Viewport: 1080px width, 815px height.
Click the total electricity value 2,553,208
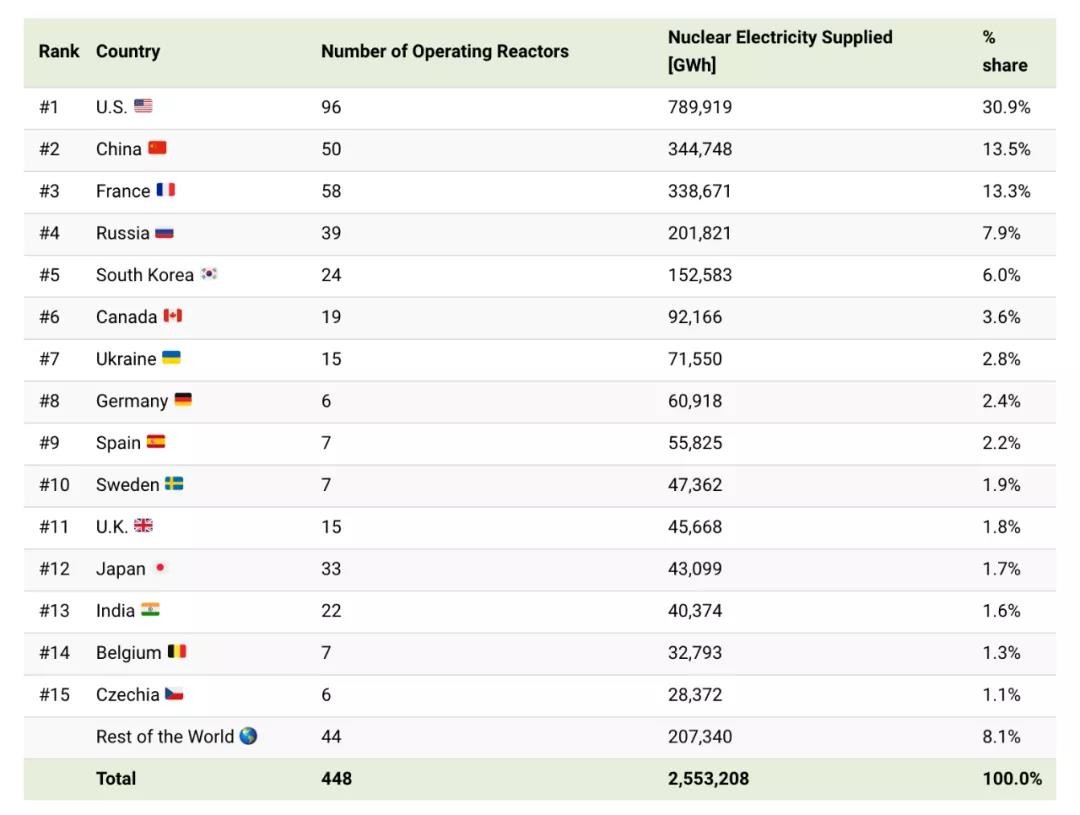(708, 778)
